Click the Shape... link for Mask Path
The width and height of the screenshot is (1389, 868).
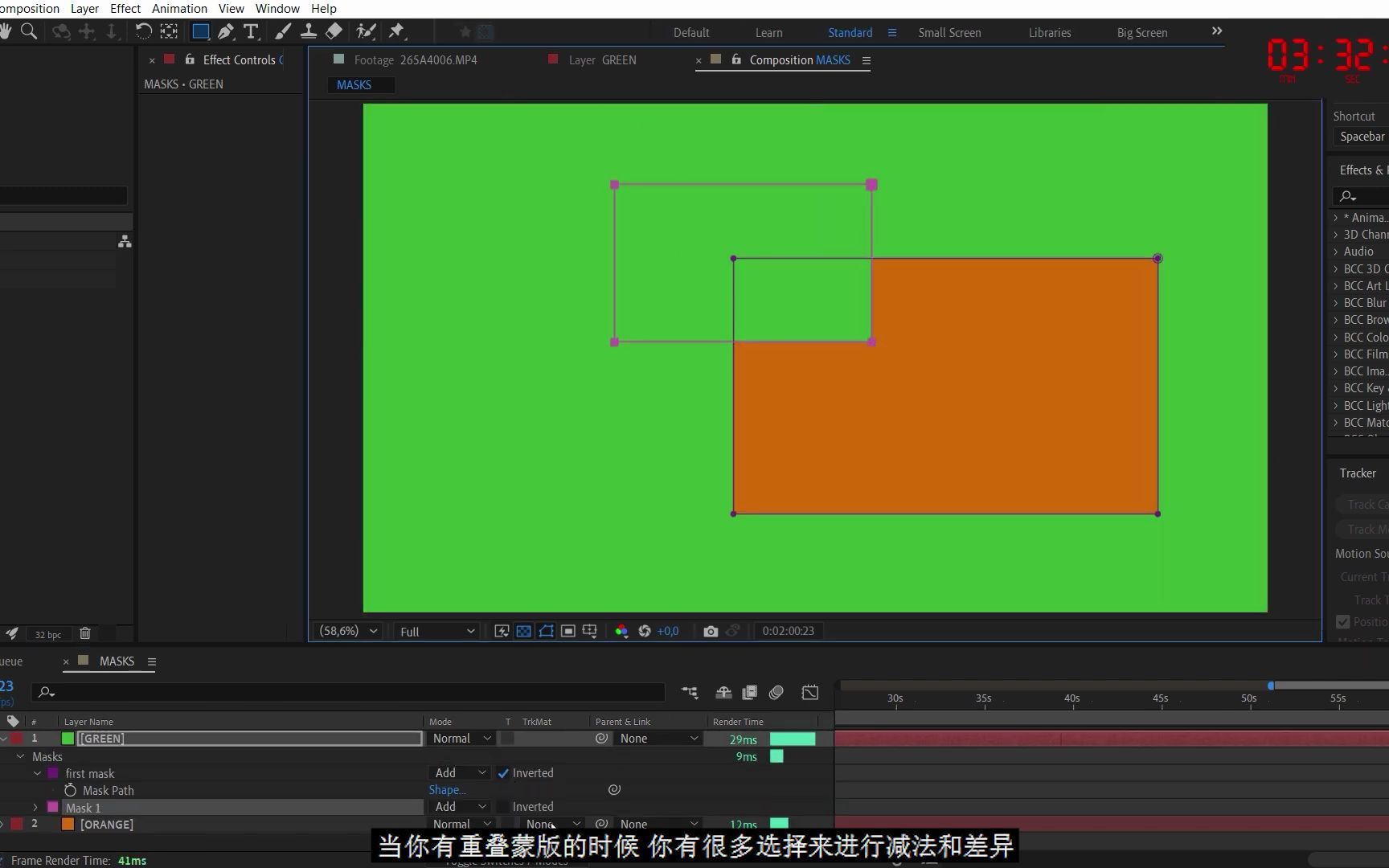pos(447,790)
